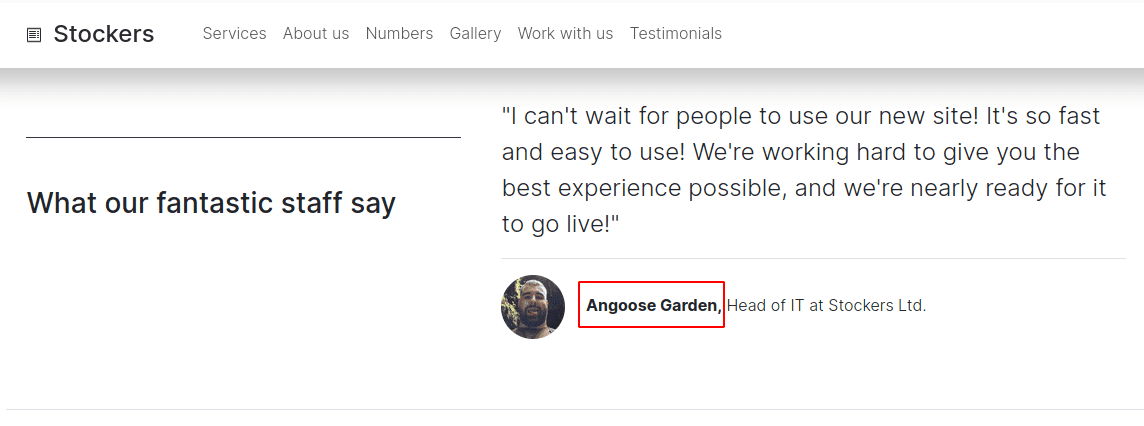Image resolution: width=1144 pixels, height=426 pixels.
Task: Jump to Testimonials section
Action: coord(675,34)
